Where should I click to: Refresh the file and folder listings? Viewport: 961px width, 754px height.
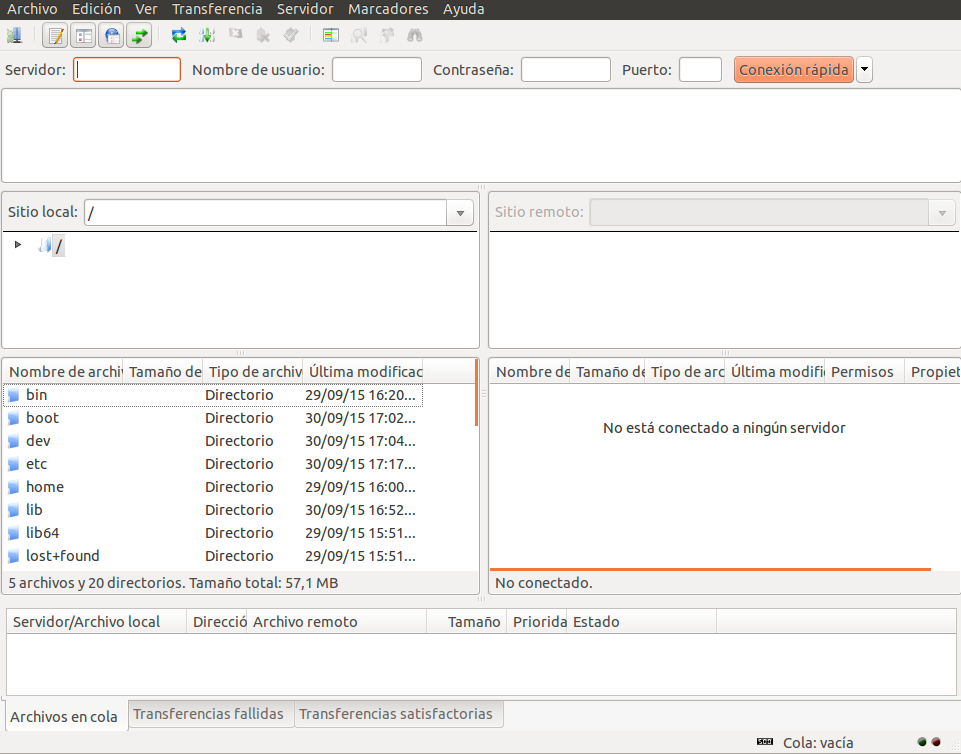(x=179, y=35)
